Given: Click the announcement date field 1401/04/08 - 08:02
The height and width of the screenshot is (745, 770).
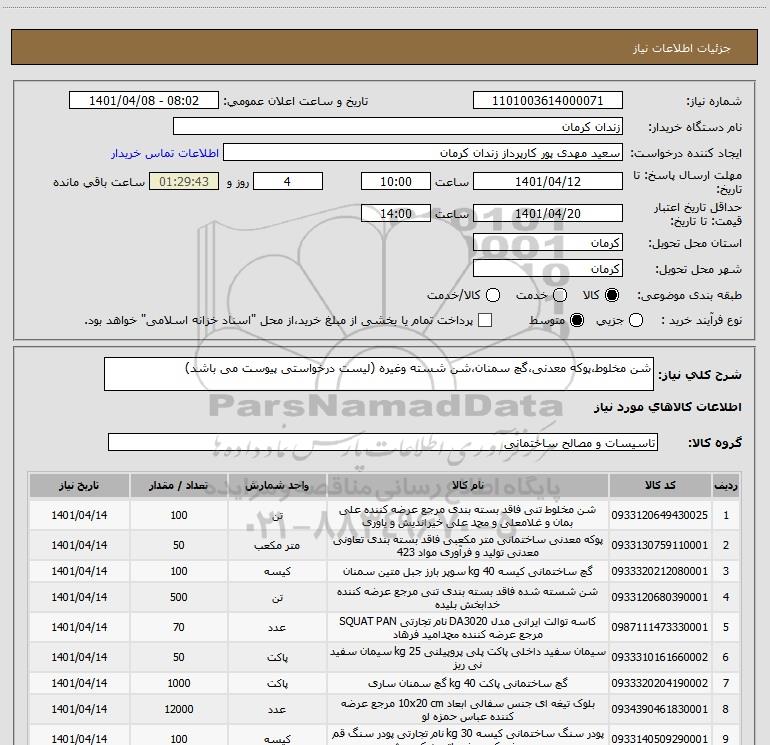Looking at the screenshot, I should [144, 101].
